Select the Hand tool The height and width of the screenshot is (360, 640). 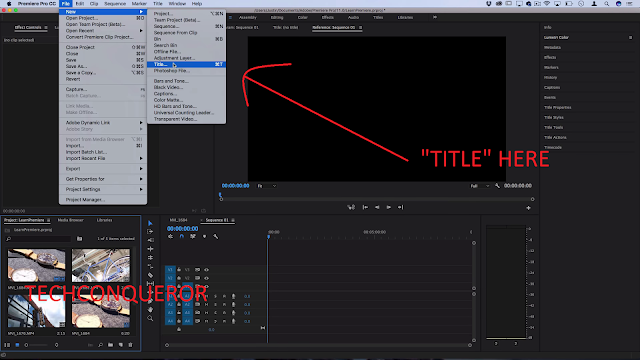(150, 309)
